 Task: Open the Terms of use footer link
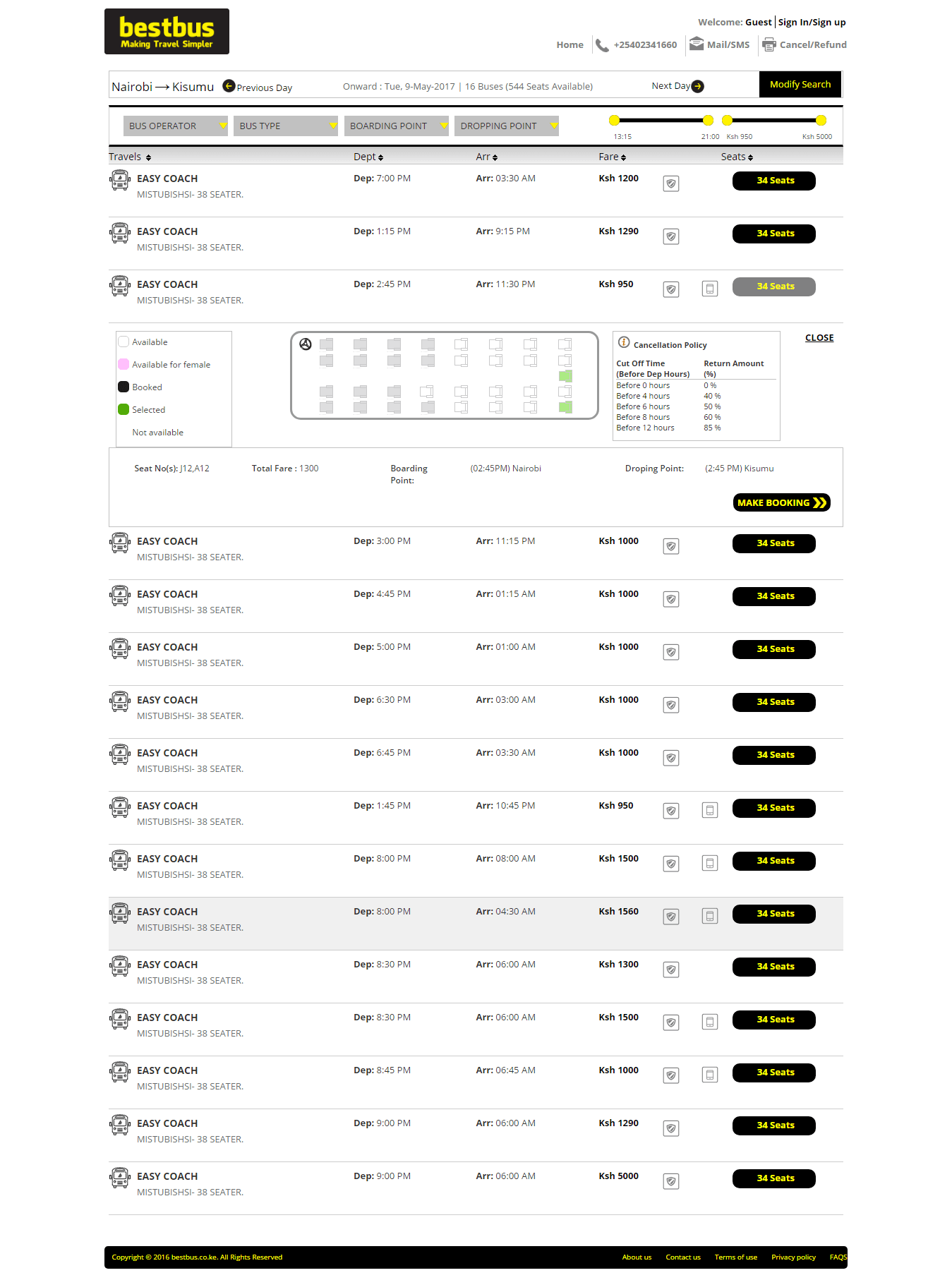pyautogui.click(x=735, y=1257)
